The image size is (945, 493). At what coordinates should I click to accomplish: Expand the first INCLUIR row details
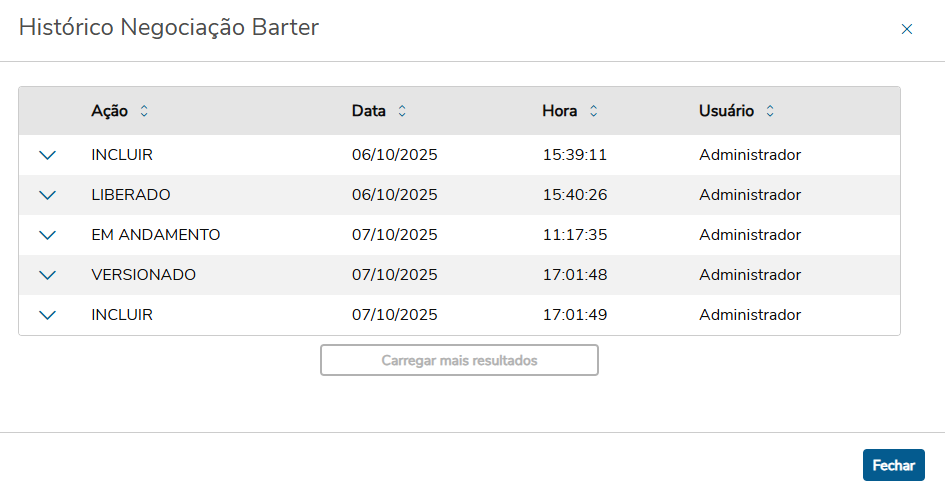point(47,155)
